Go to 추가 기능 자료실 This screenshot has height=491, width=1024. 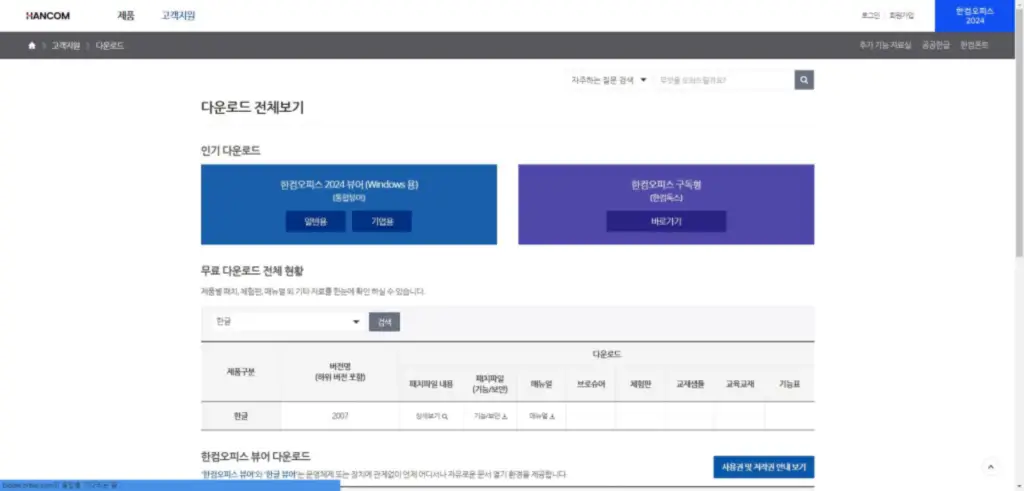(x=885, y=46)
